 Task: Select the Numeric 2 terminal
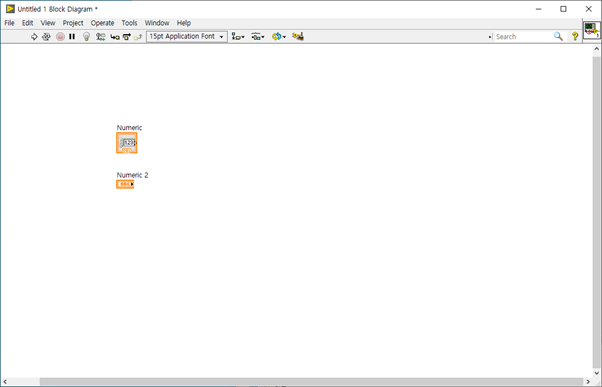coord(125,184)
